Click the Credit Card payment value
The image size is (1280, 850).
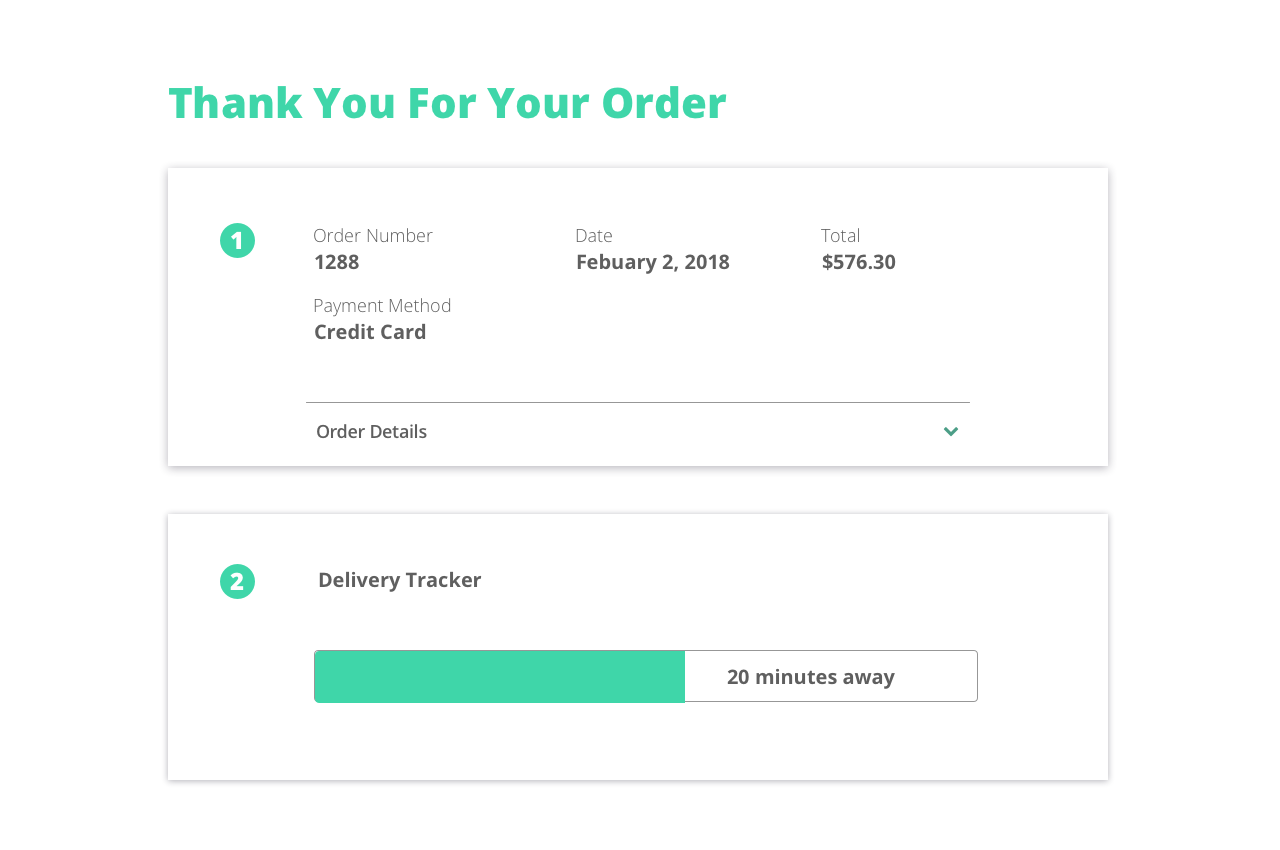(370, 332)
